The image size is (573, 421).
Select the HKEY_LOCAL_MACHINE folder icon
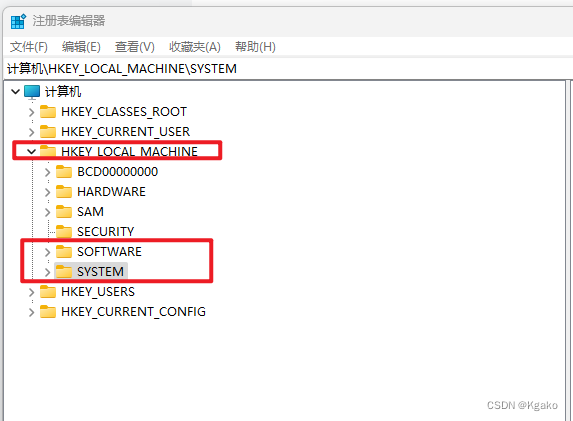pyautogui.click(x=48, y=151)
